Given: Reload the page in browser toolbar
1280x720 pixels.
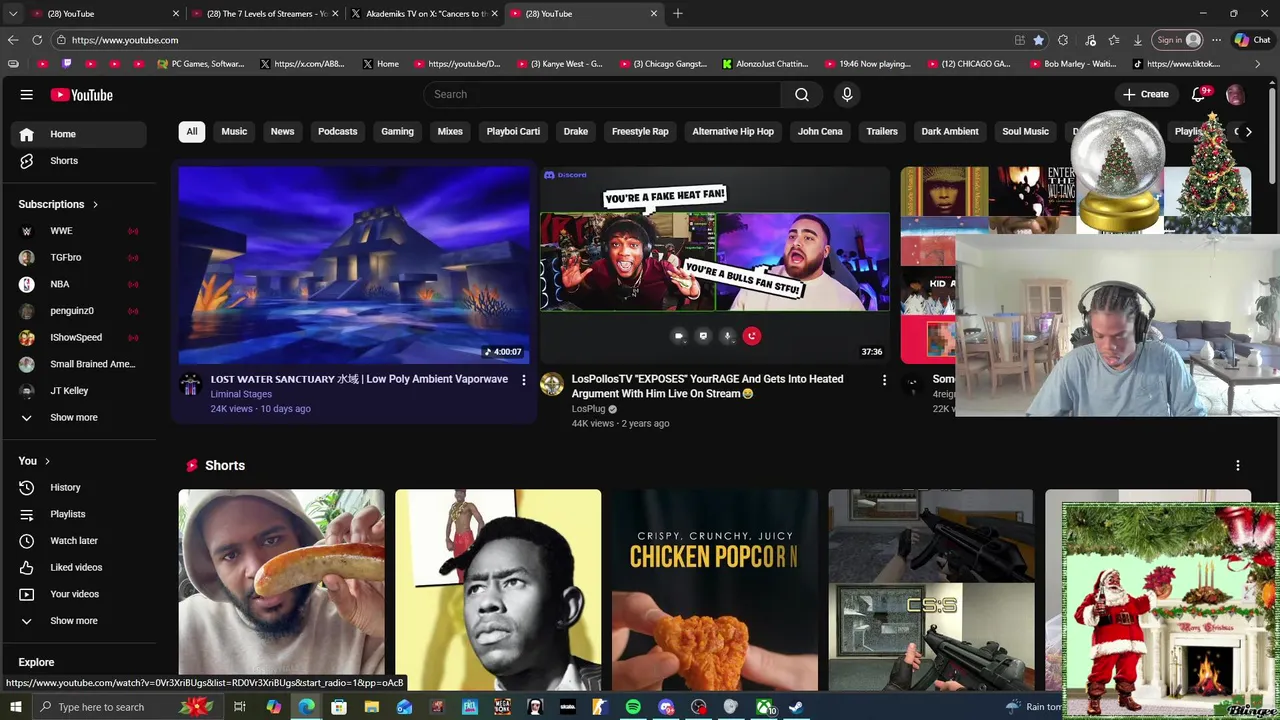Looking at the screenshot, I should coord(37,40).
